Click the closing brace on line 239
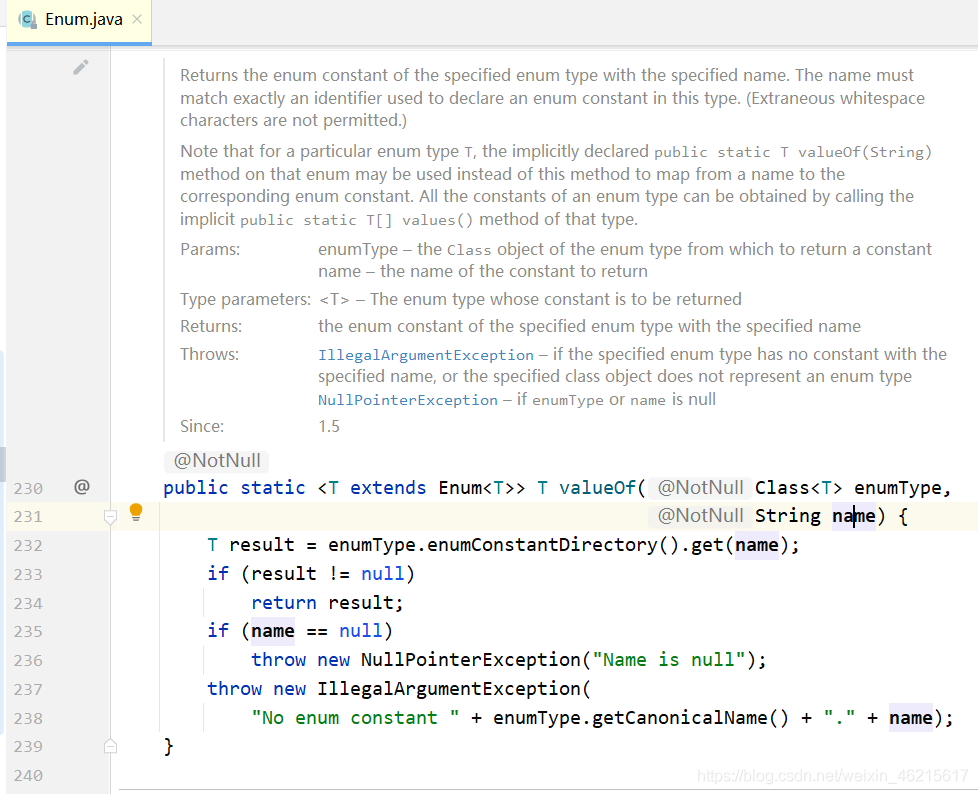This screenshot has height=794, width=978. coord(168,746)
